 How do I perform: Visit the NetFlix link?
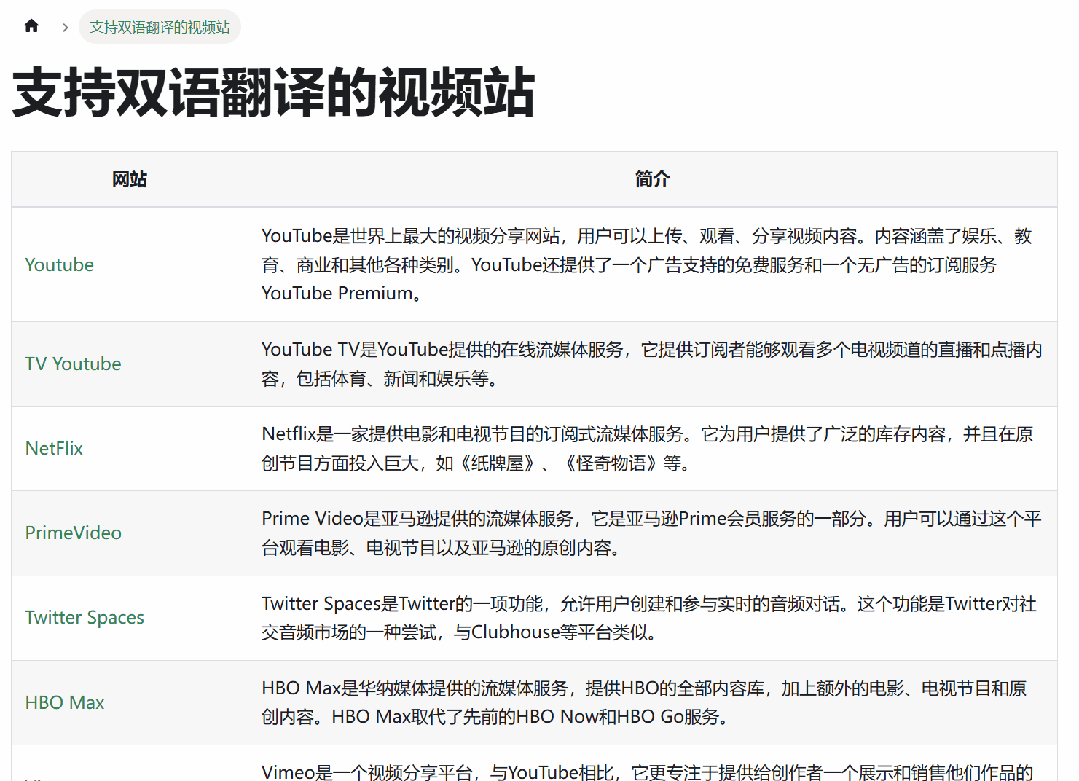54,449
